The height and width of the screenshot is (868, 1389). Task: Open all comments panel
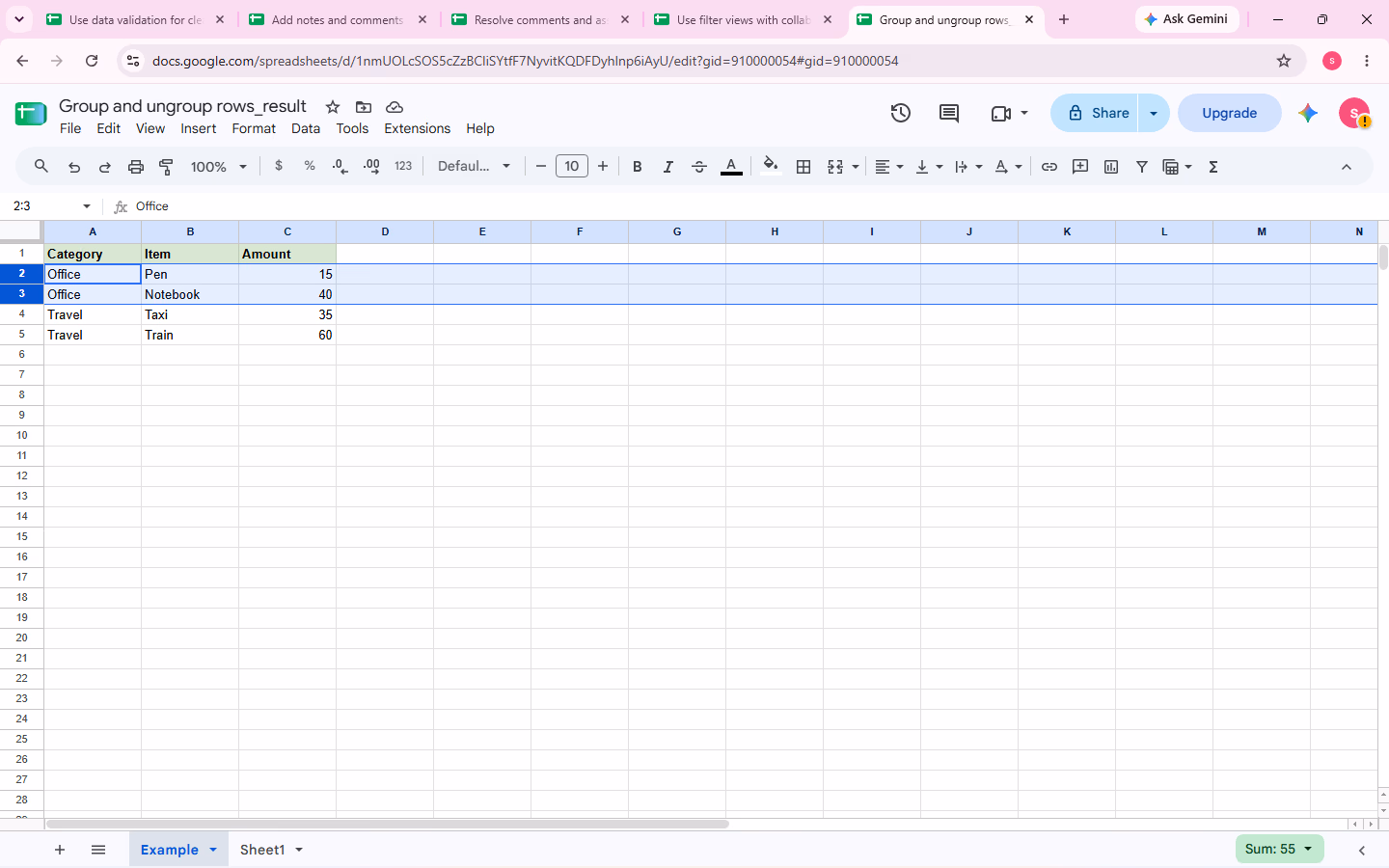click(949, 114)
